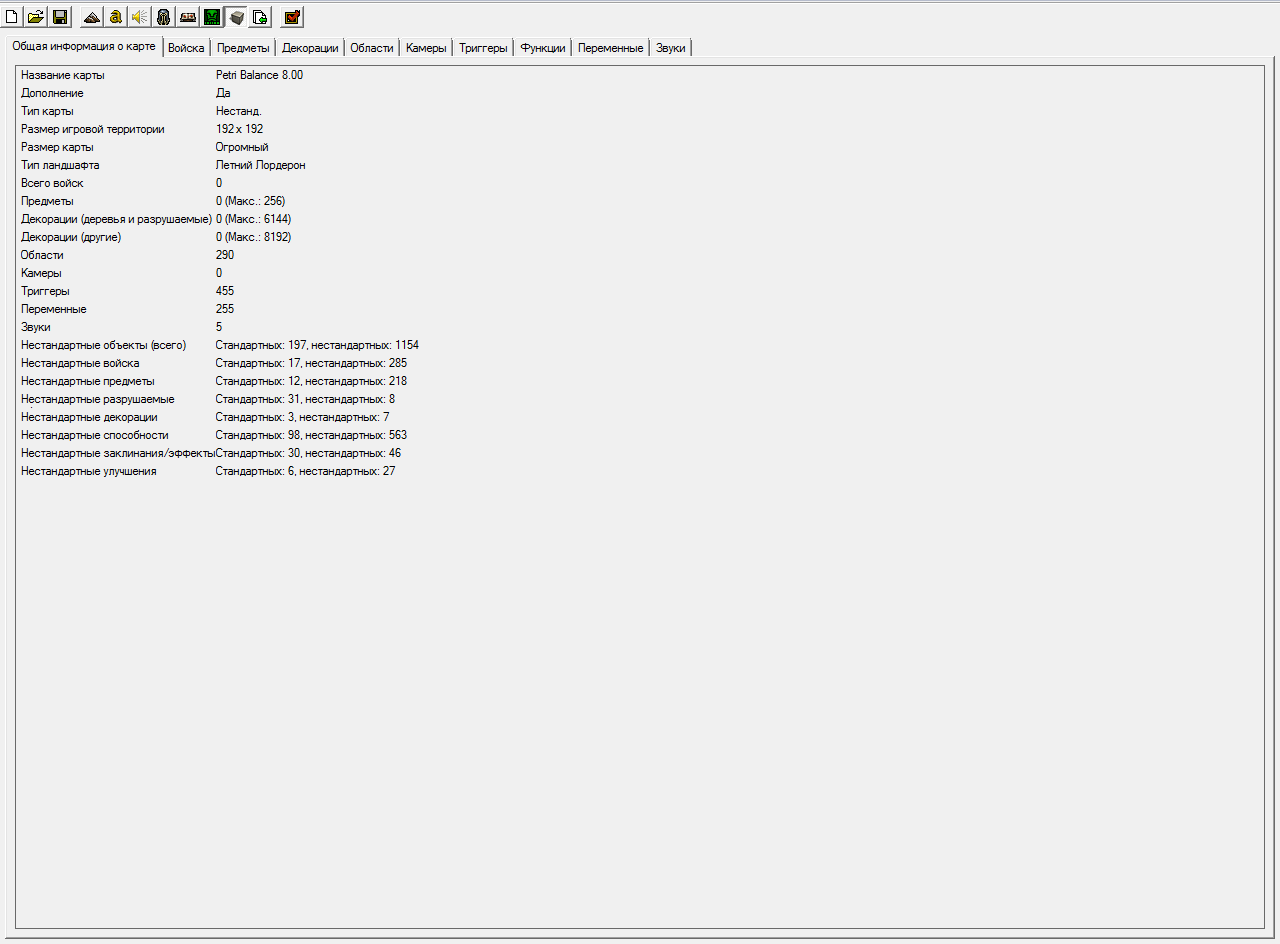
Task: Click the Тип карты value Нестанд.
Action: (x=238, y=111)
